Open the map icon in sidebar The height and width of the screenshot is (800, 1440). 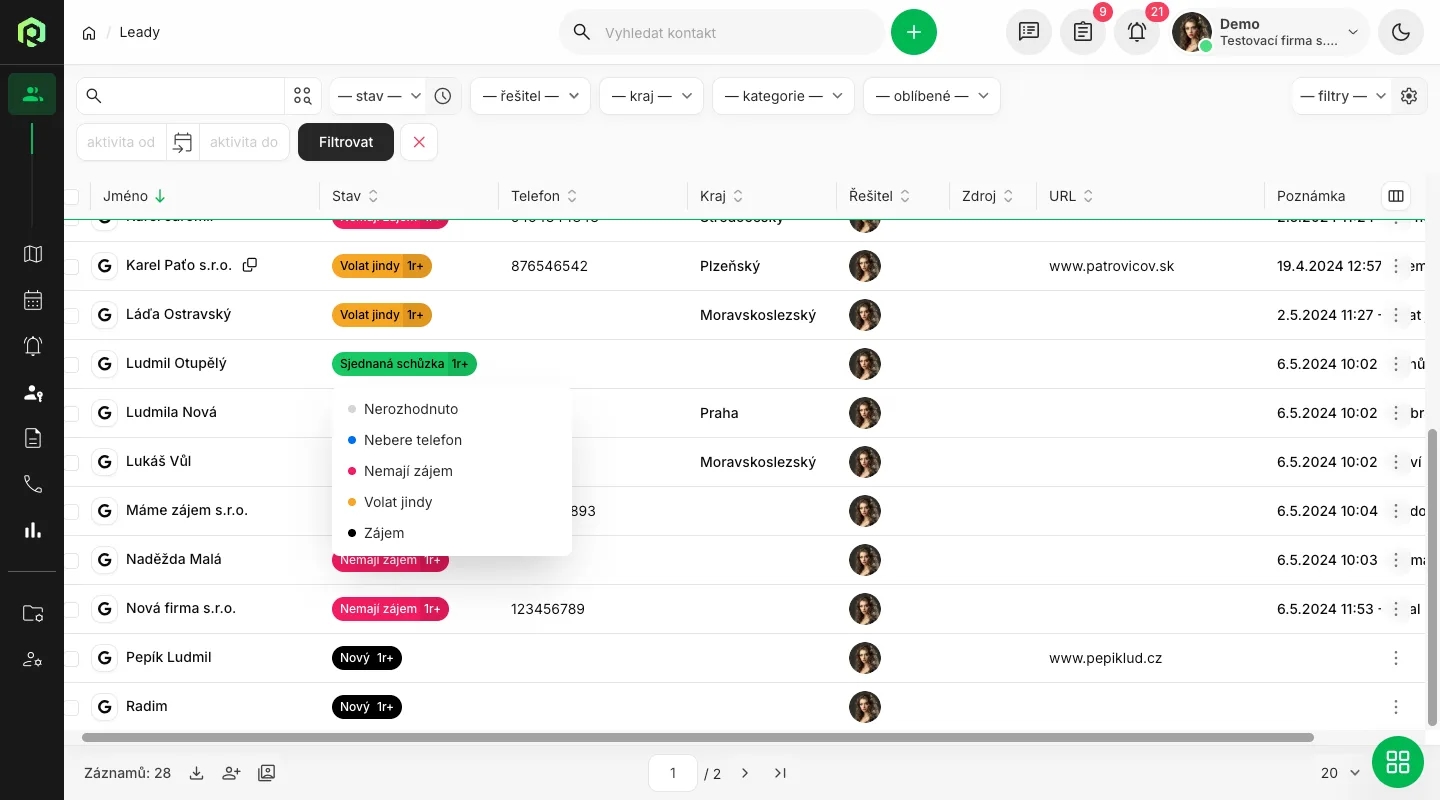coord(33,254)
